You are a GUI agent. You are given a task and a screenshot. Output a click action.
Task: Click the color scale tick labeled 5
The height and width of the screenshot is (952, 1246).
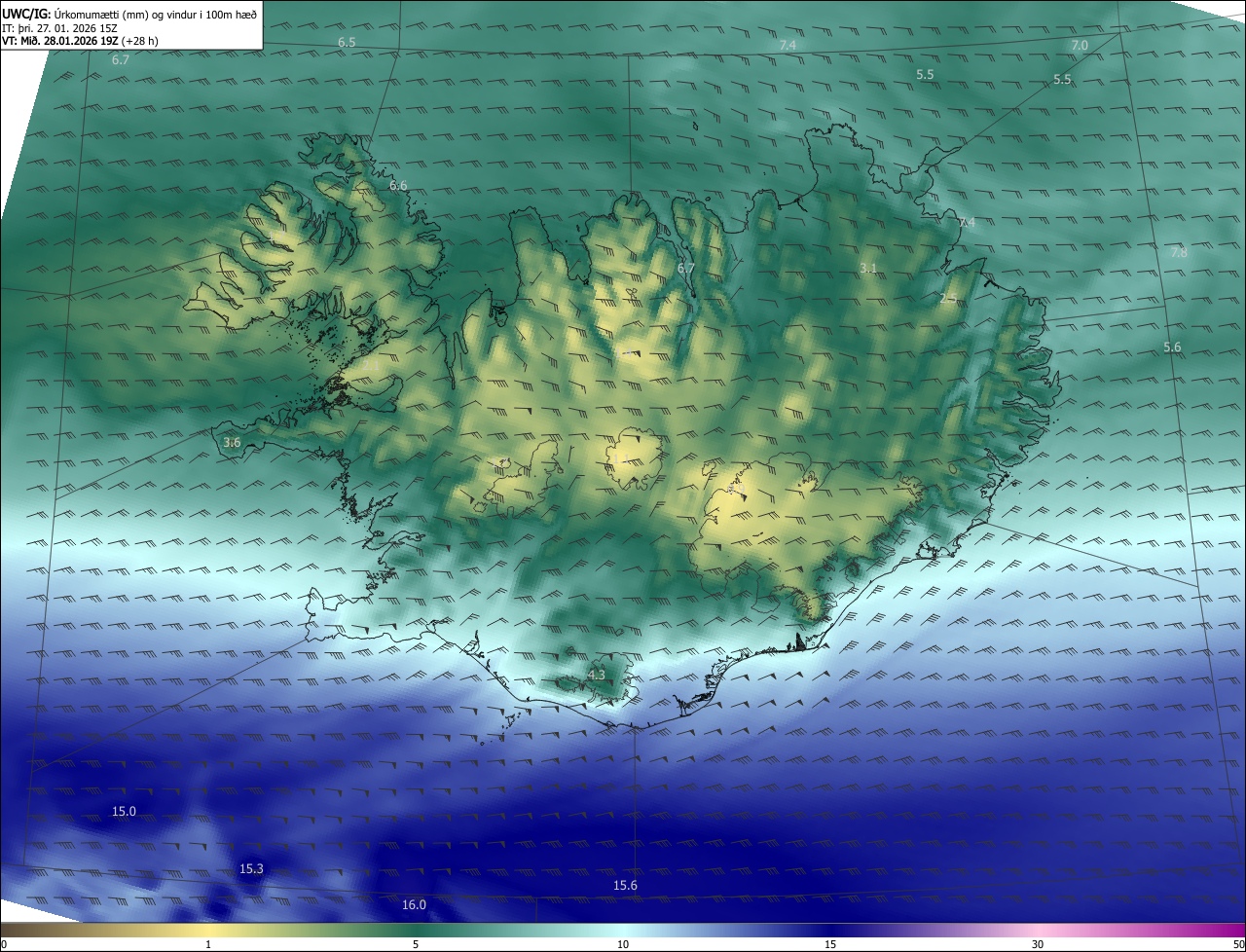click(416, 944)
